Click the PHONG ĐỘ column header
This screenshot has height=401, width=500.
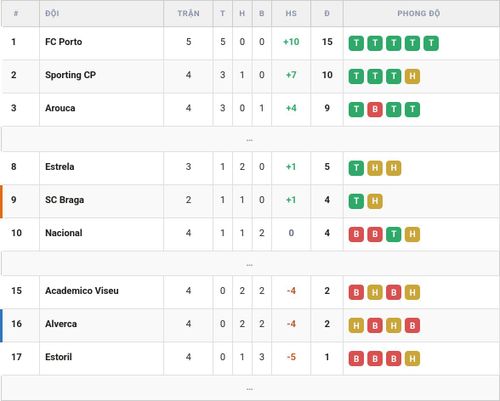pyautogui.click(x=419, y=13)
